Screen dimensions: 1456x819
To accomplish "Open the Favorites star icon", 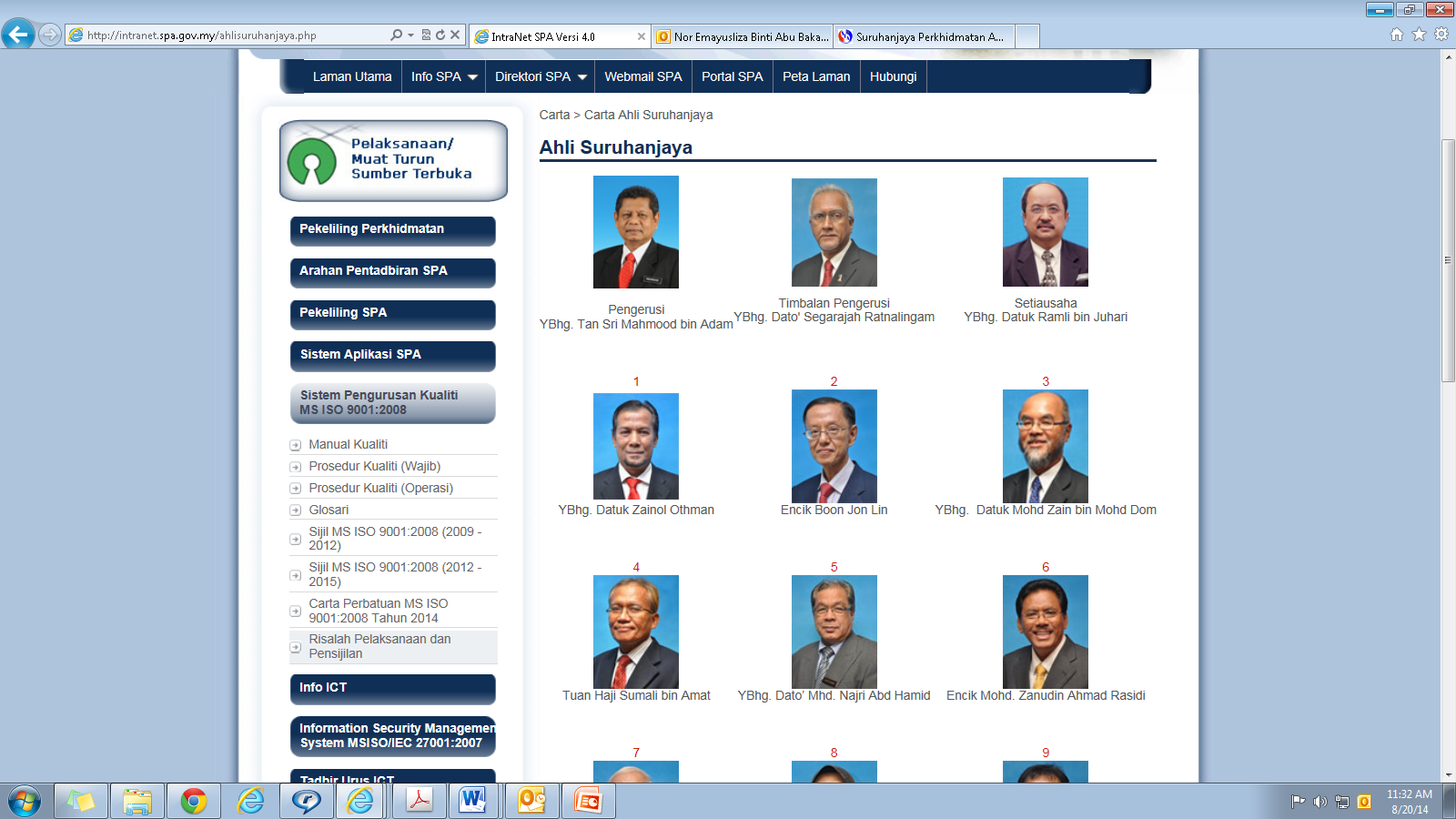I will 1419,35.
